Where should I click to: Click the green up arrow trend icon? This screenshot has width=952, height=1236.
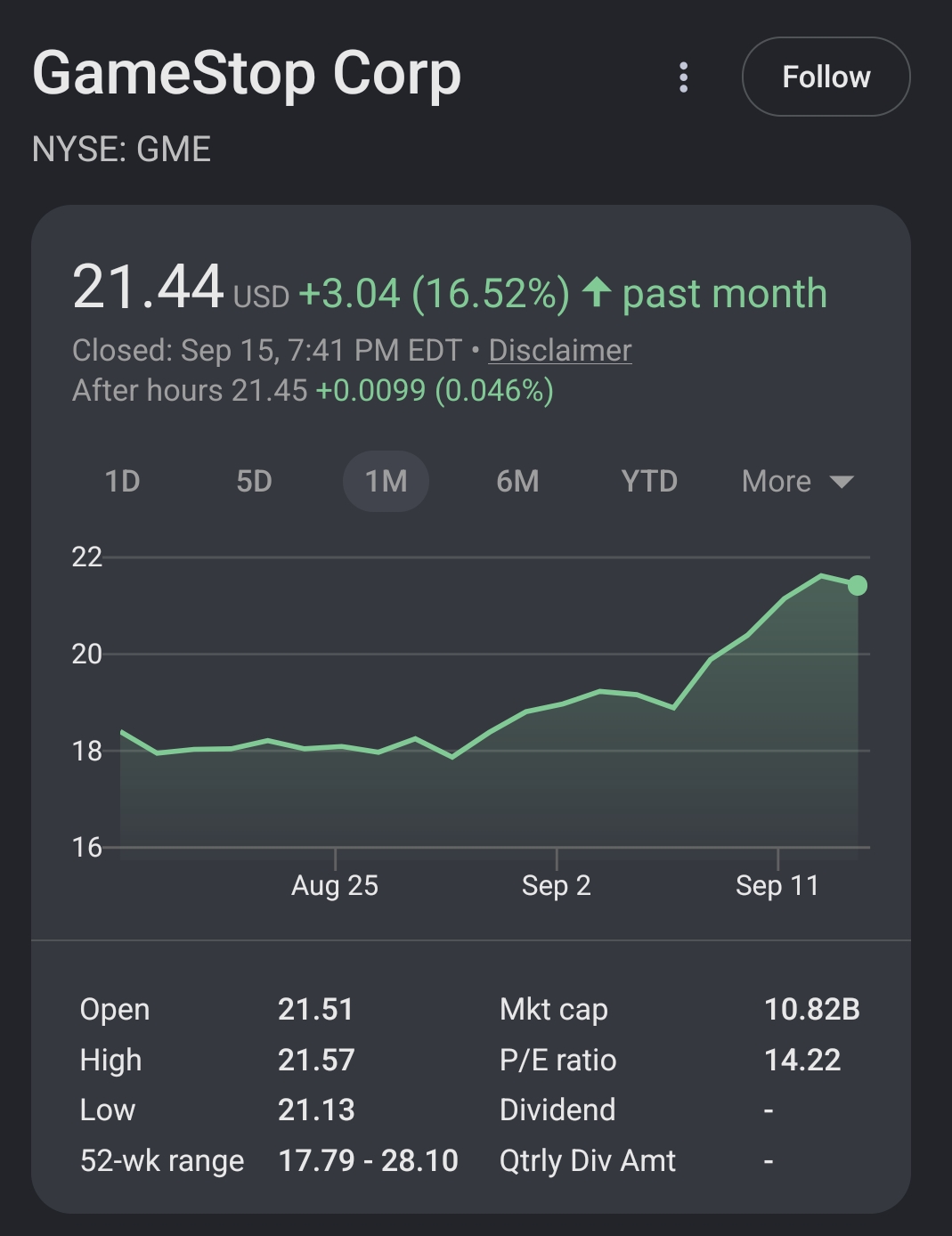coord(596,292)
